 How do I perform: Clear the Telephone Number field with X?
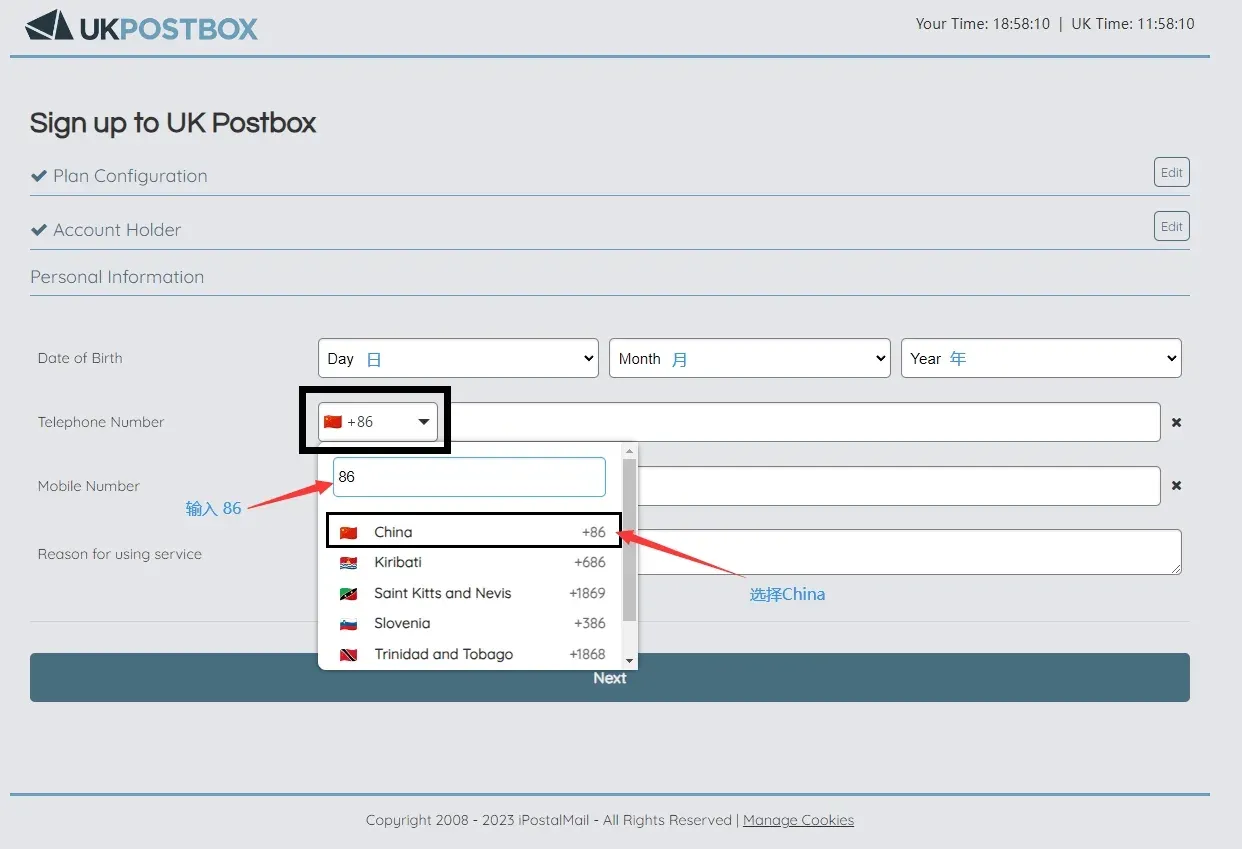click(1176, 423)
